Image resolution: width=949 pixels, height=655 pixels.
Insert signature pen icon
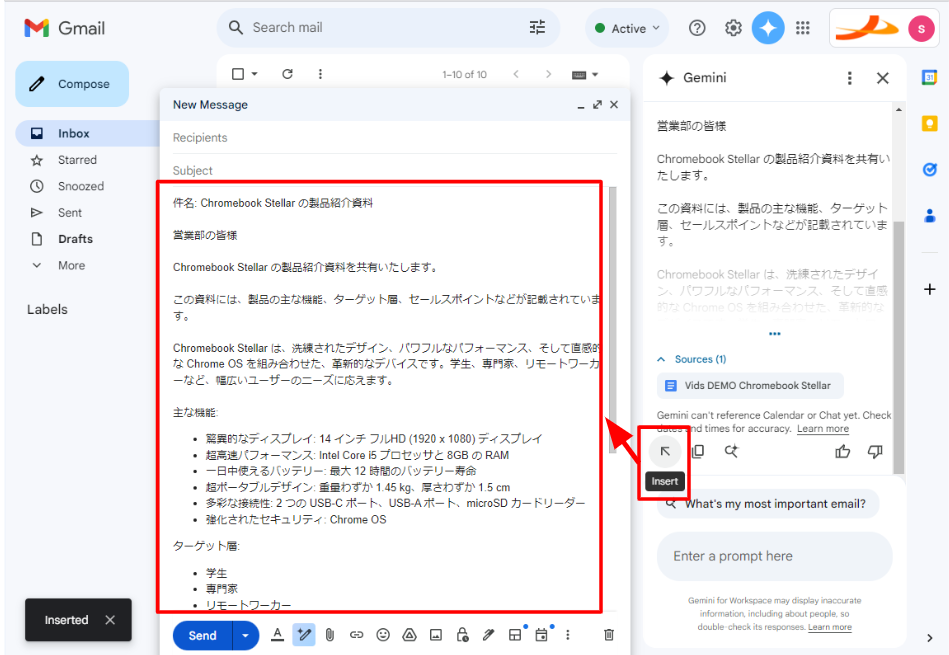[488, 635]
